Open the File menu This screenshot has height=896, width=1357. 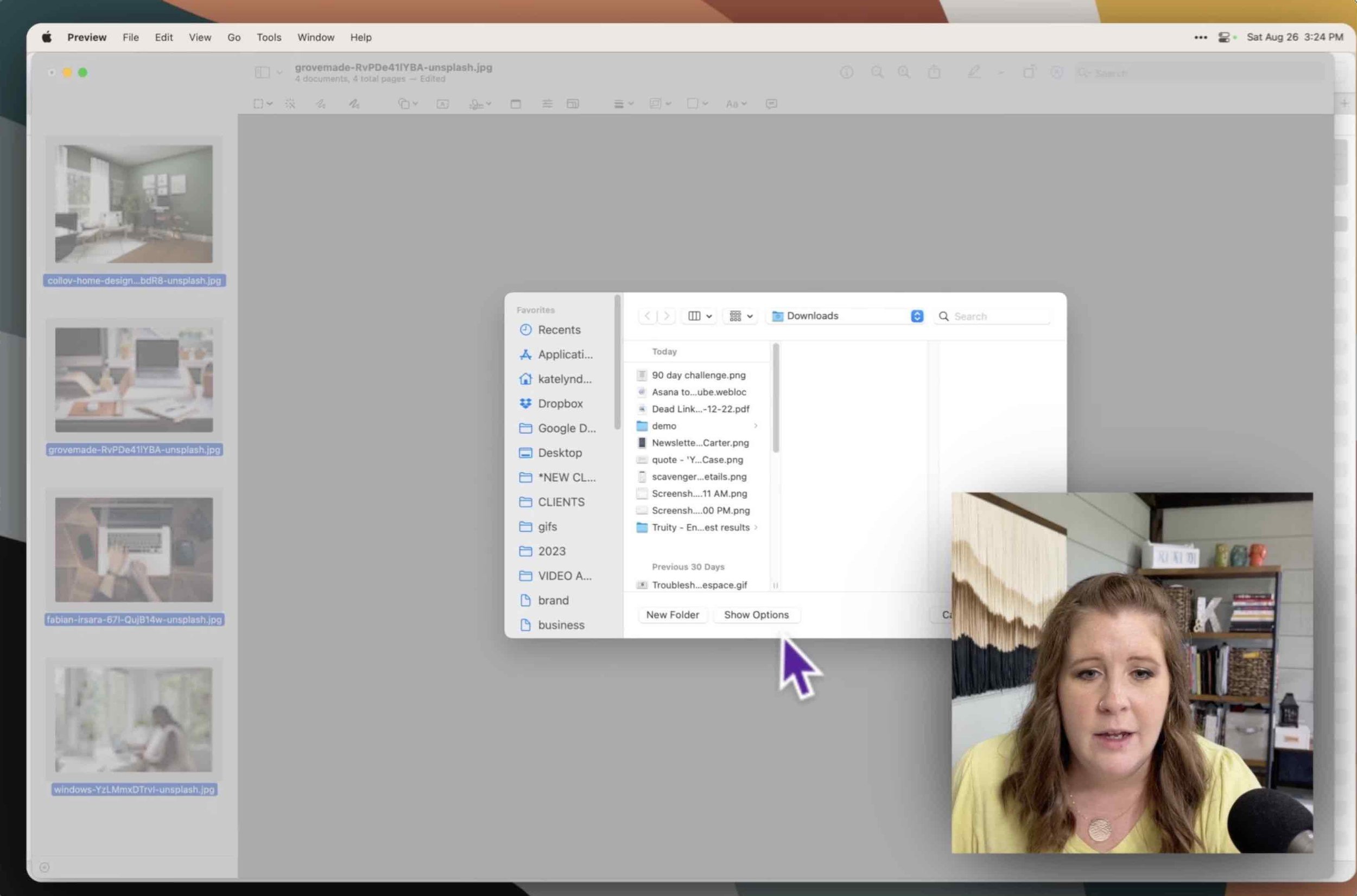click(x=130, y=37)
